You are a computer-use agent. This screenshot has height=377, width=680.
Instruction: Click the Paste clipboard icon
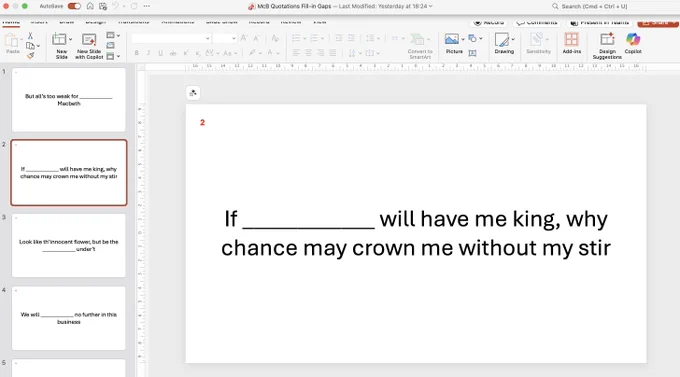coord(12,41)
